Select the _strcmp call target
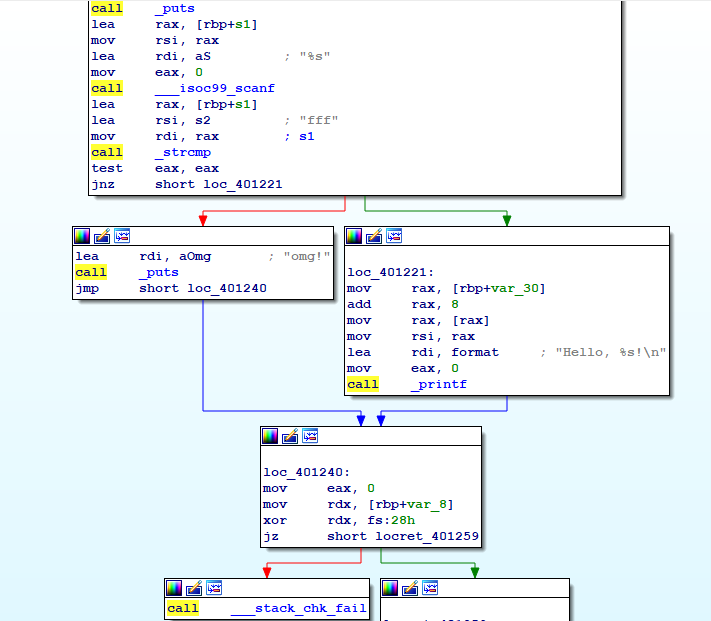Image resolution: width=711 pixels, height=621 pixels. point(183,152)
